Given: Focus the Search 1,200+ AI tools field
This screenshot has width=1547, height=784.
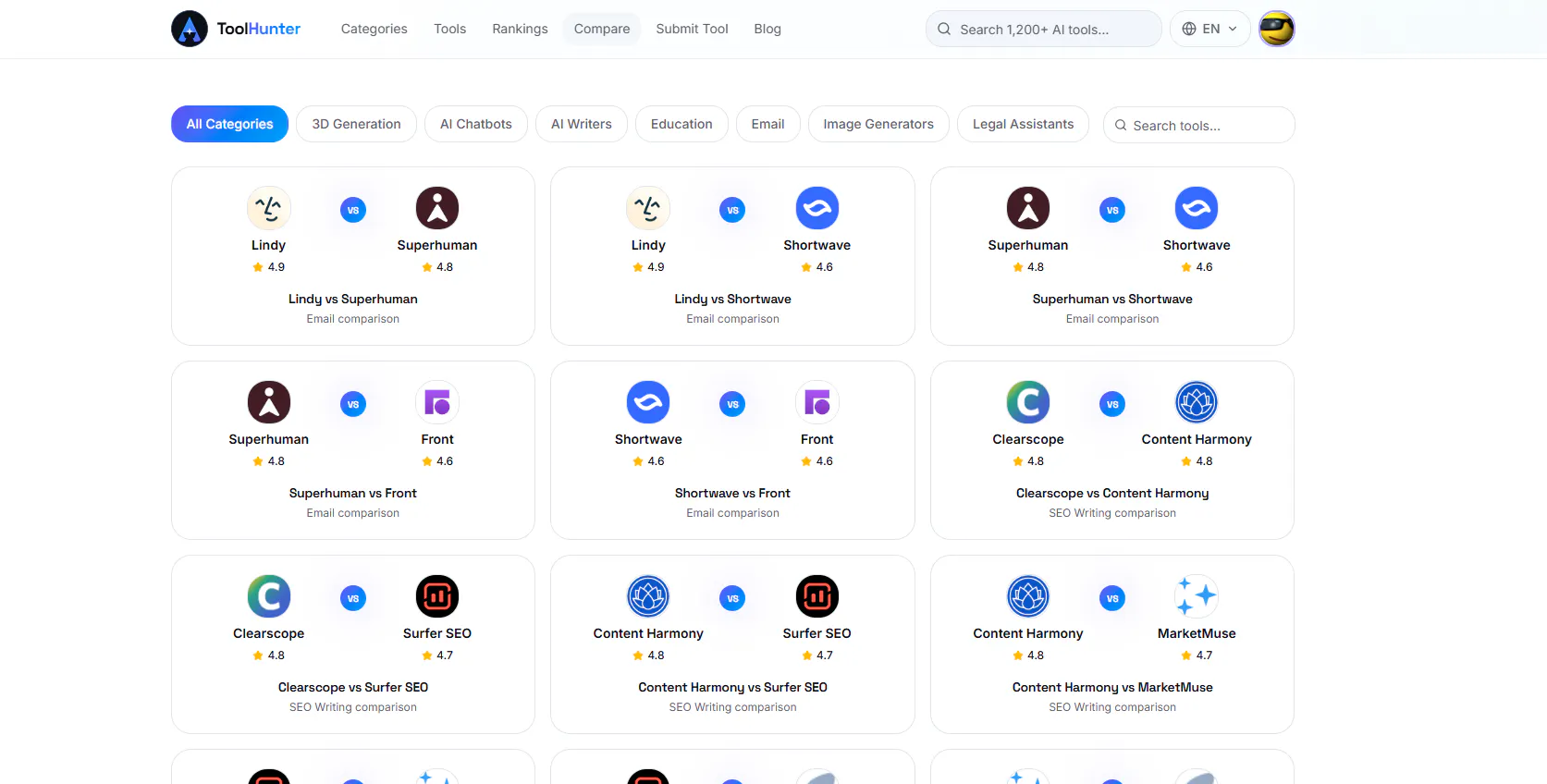Looking at the screenshot, I should point(1043,29).
